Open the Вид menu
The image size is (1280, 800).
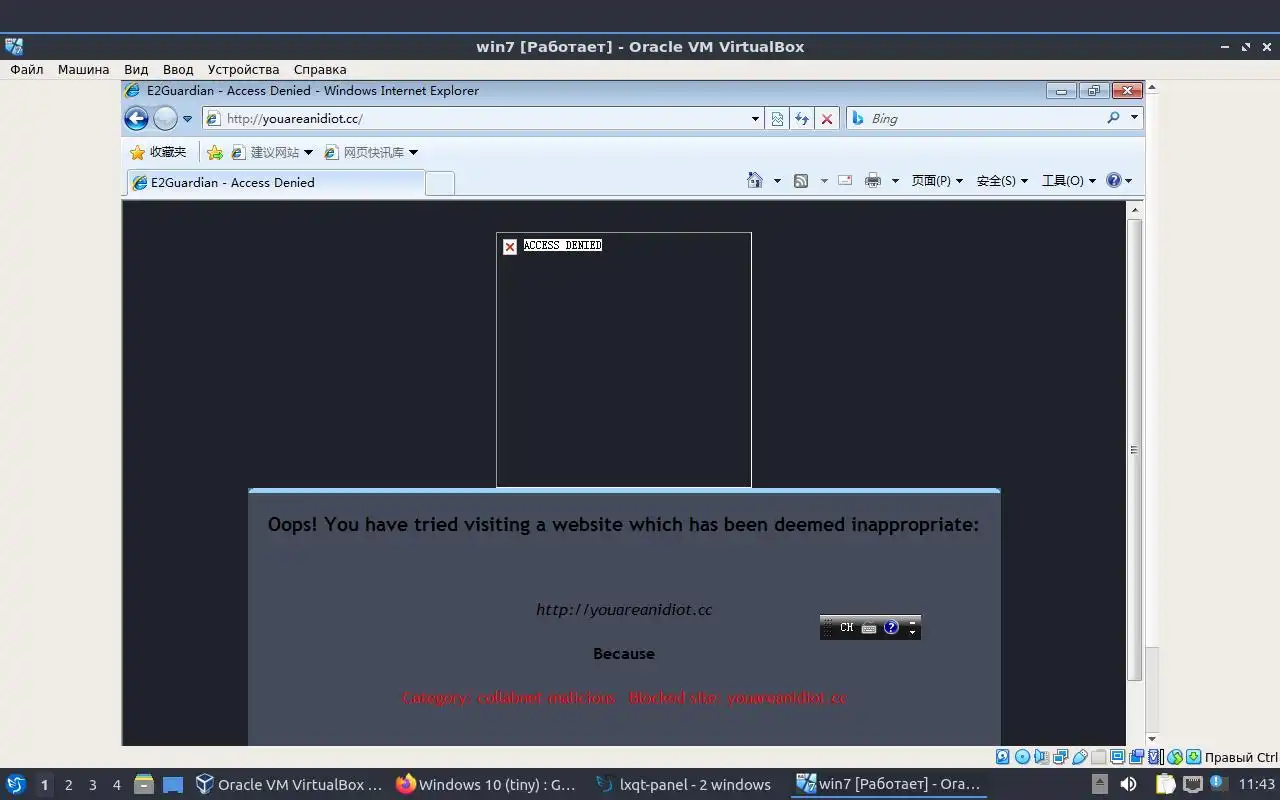(x=136, y=69)
